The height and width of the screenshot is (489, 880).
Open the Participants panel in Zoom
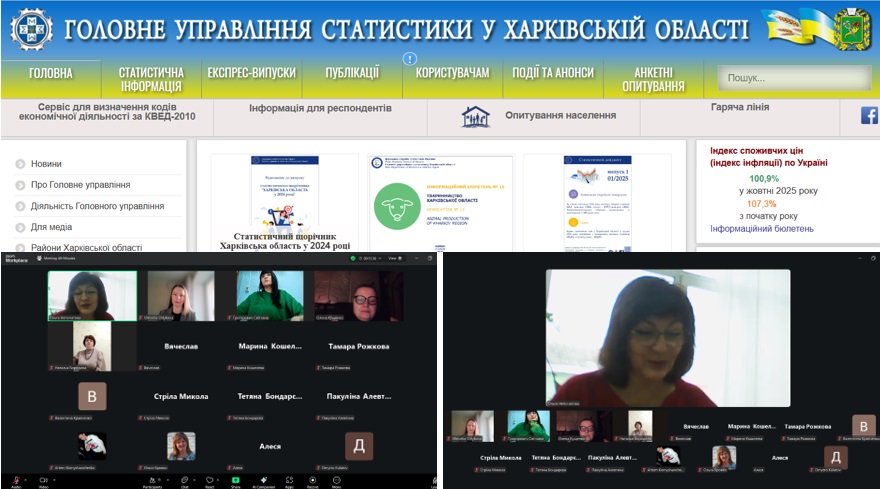(x=152, y=479)
